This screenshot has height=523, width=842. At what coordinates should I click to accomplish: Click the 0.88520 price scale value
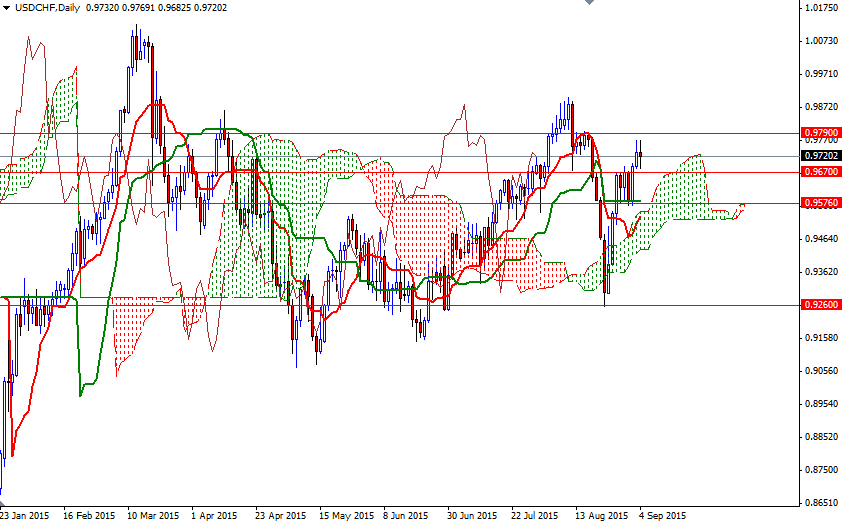pyautogui.click(x=822, y=437)
